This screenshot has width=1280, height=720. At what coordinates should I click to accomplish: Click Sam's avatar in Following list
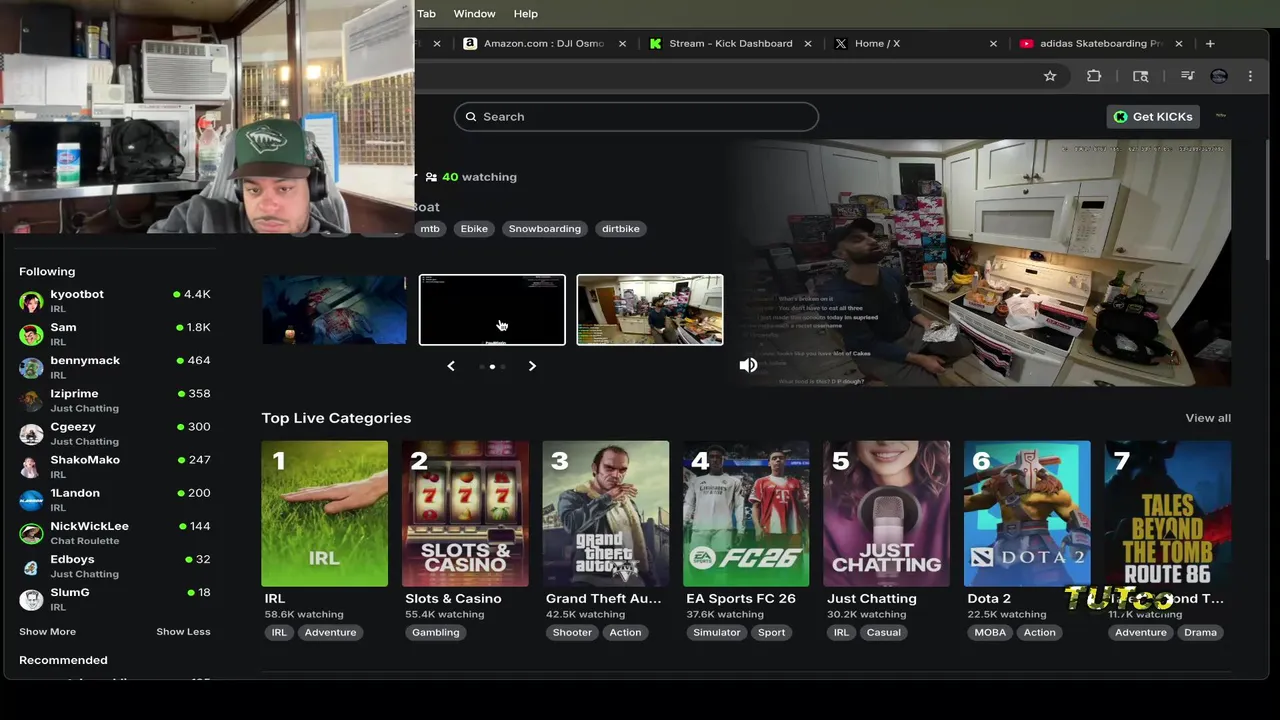31,334
